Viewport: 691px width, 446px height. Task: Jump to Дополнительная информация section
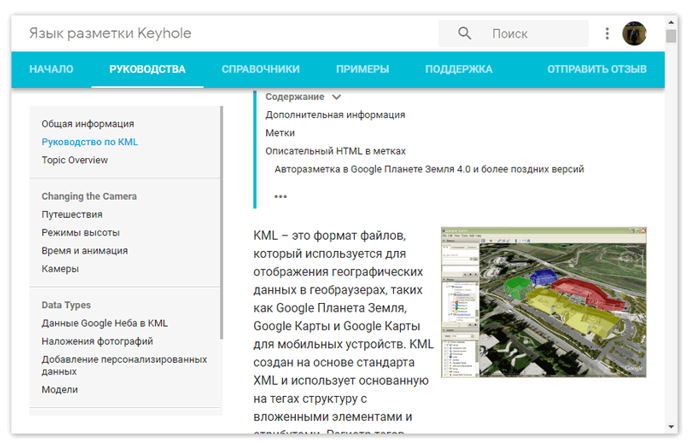click(x=335, y=115)
